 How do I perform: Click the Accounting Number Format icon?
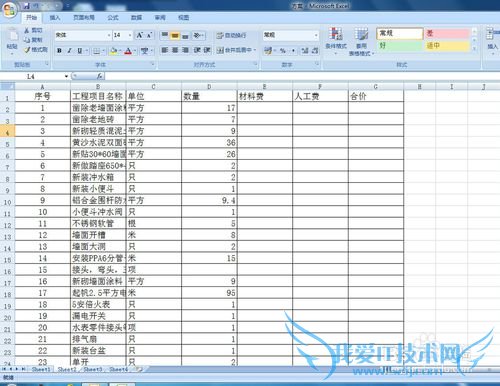[268, 51]
